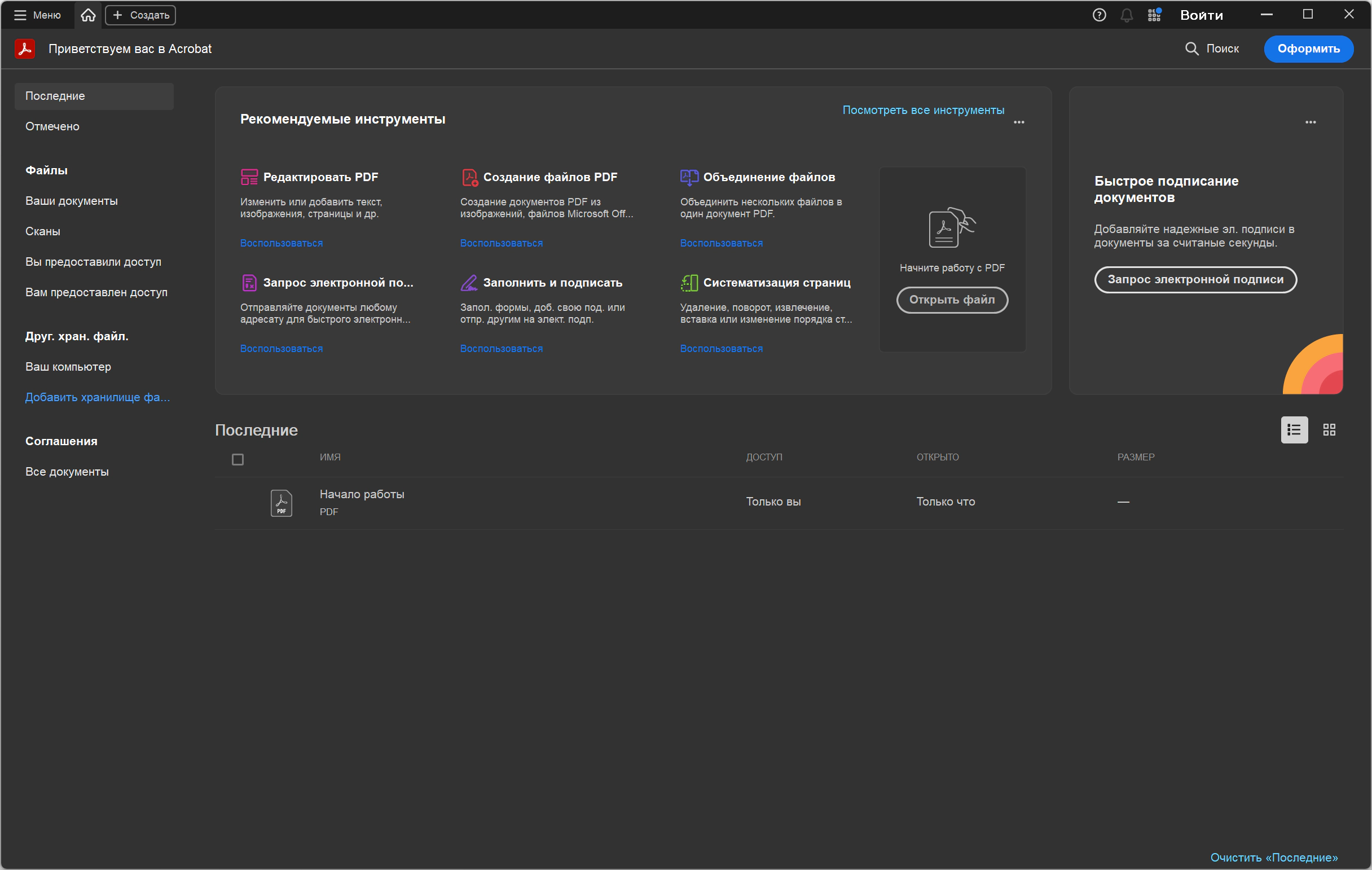Open the Quick signing card three-dot menu
The width and height of the screenshot is (1372, 870).
(x=1310, y=122)
